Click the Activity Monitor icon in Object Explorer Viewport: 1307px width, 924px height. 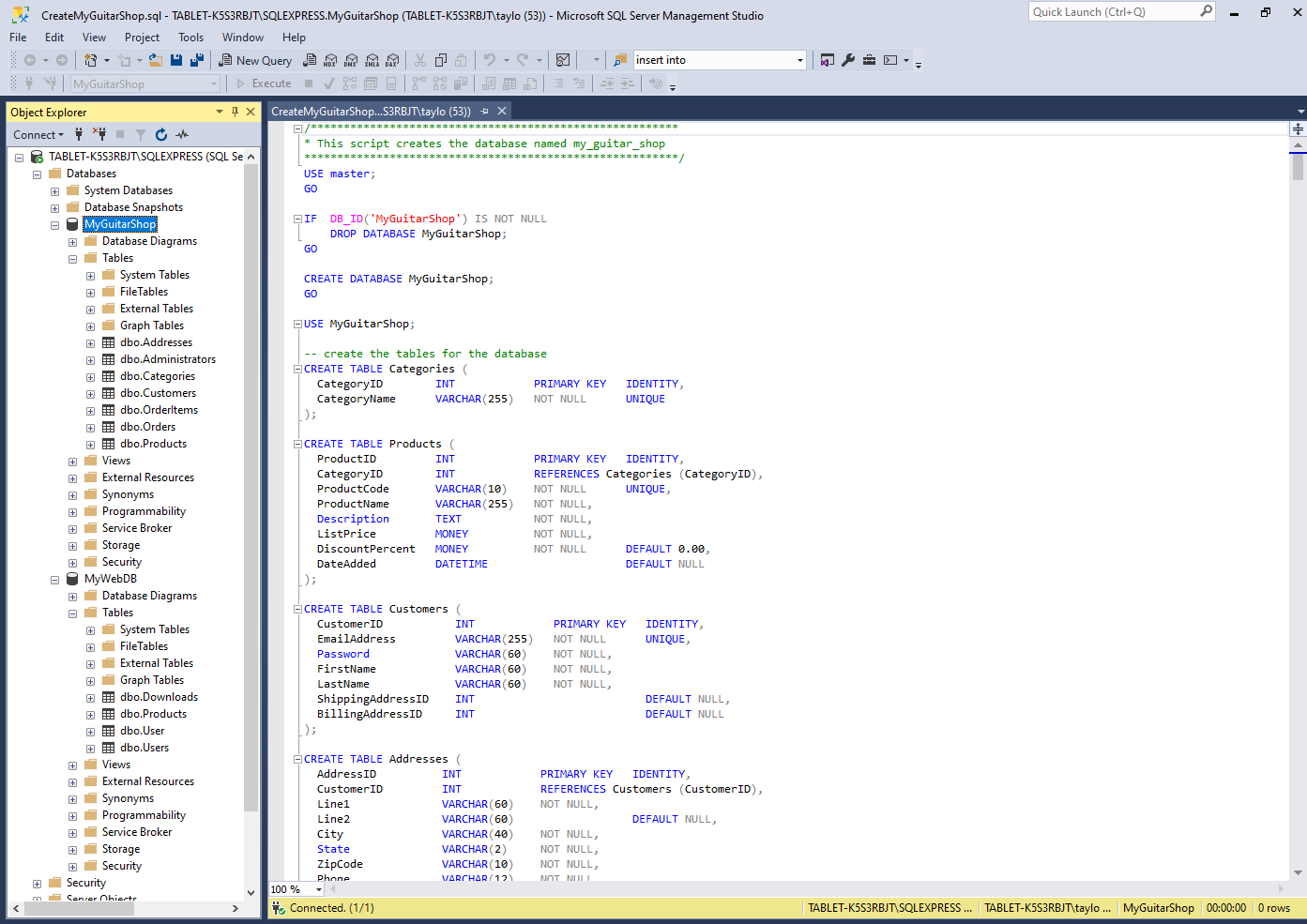coord(182,134)
